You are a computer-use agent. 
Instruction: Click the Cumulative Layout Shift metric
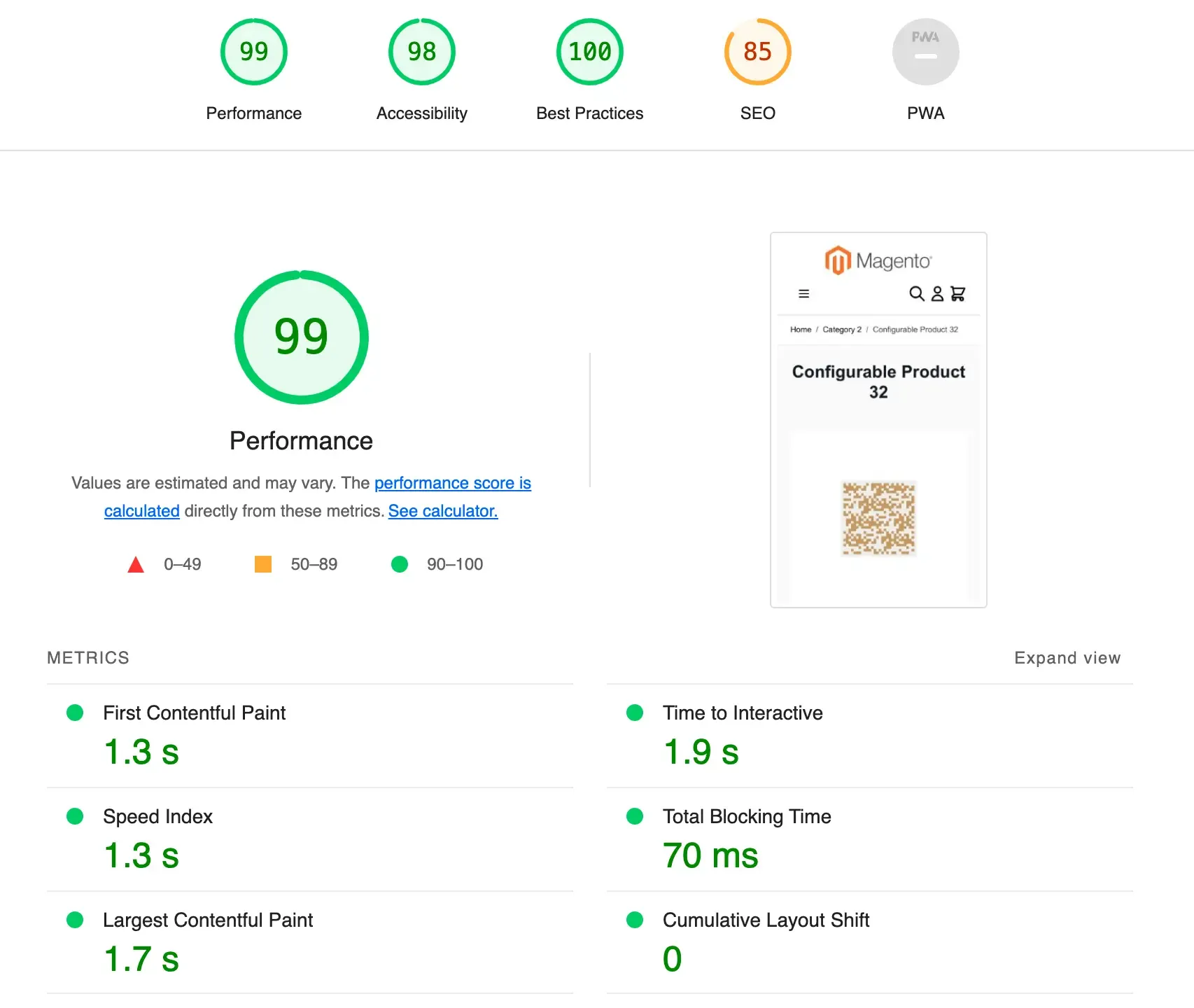tap(766, 920)
